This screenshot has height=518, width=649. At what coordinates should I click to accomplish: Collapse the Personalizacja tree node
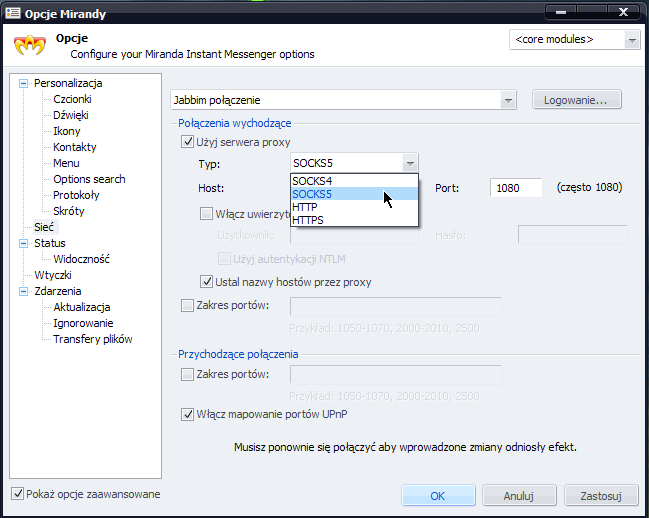click(x=24, y=83)
